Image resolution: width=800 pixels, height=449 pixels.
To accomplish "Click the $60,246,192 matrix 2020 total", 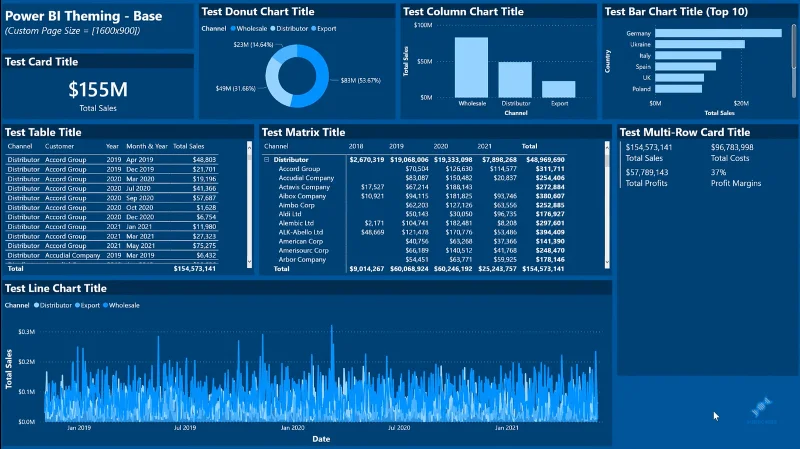I will click(453, 269).
